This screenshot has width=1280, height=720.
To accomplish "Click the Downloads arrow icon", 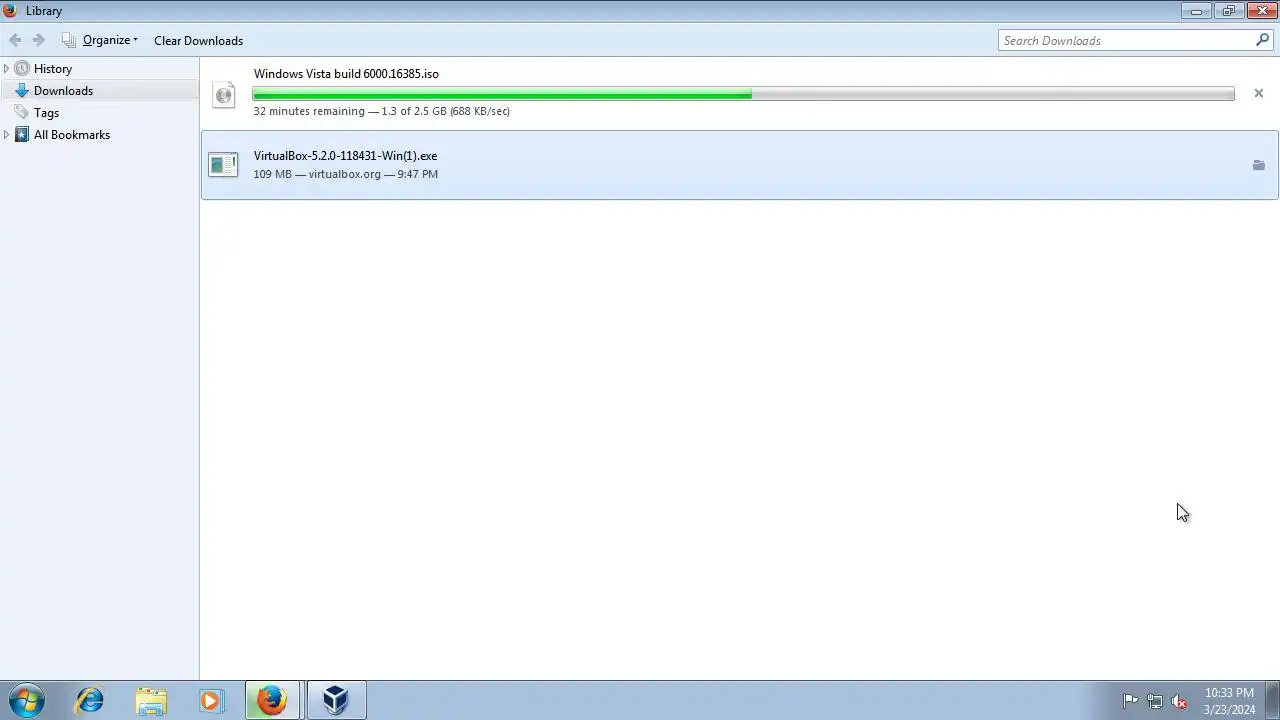I will [x=22, y=91].
